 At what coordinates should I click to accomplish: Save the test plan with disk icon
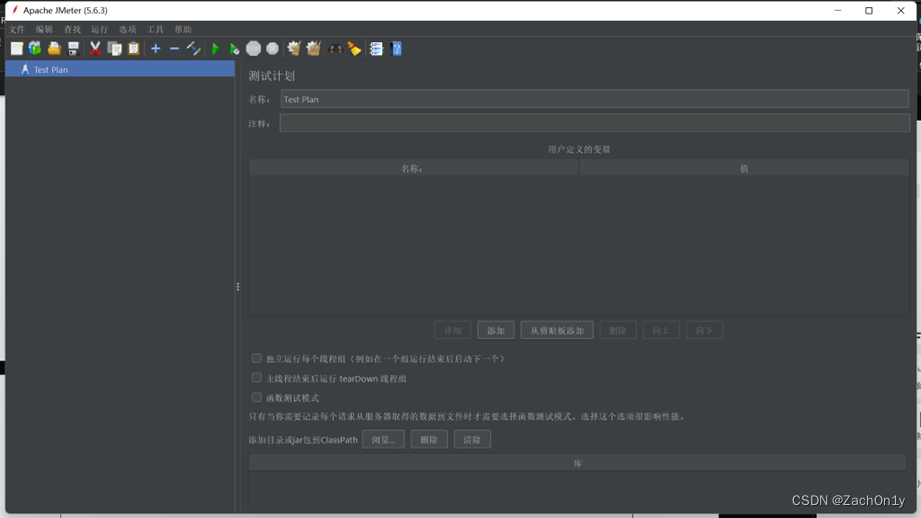pos(73,49)
